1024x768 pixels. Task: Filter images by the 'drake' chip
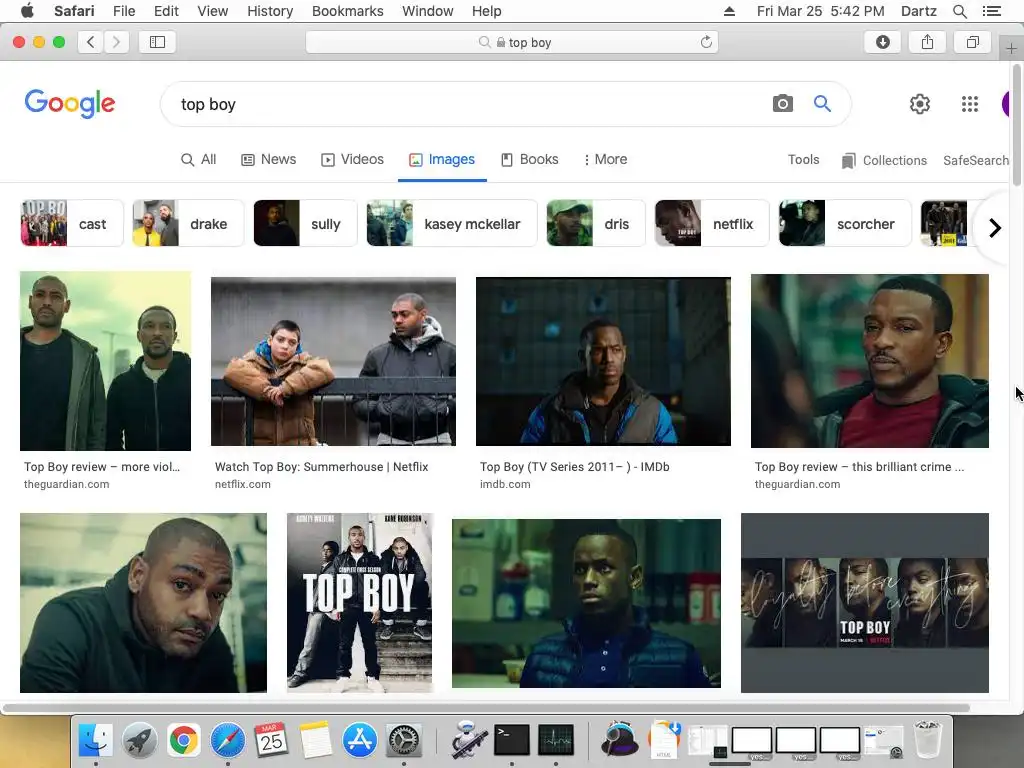[x=188, y=223]
